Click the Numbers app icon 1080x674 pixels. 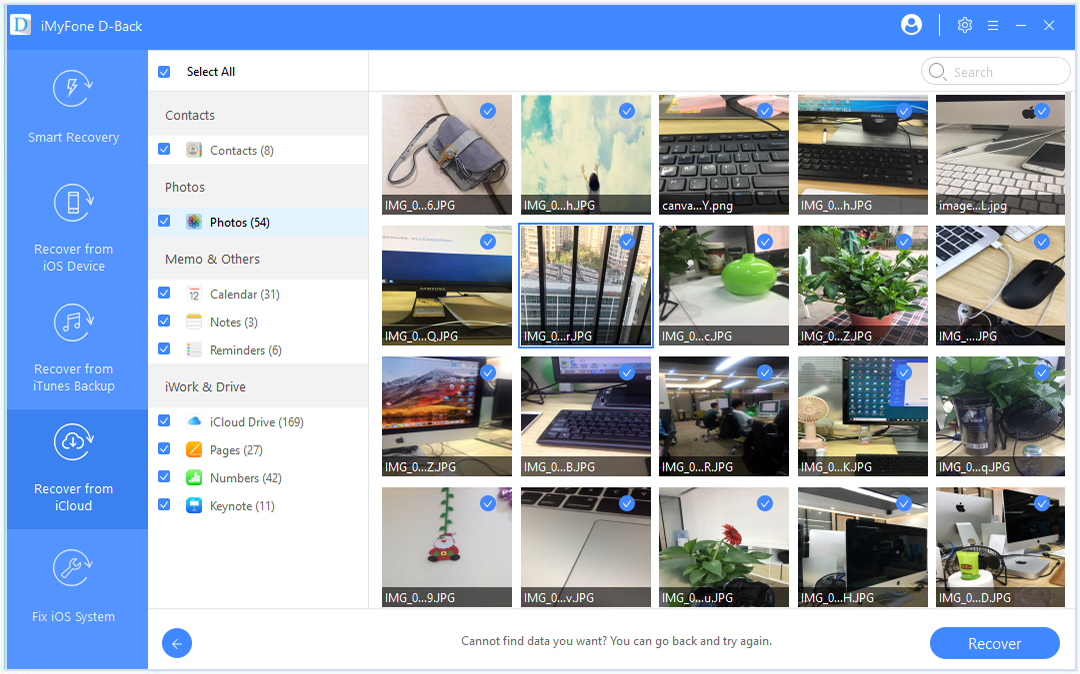pyautogui.click(x=194, y=477)
